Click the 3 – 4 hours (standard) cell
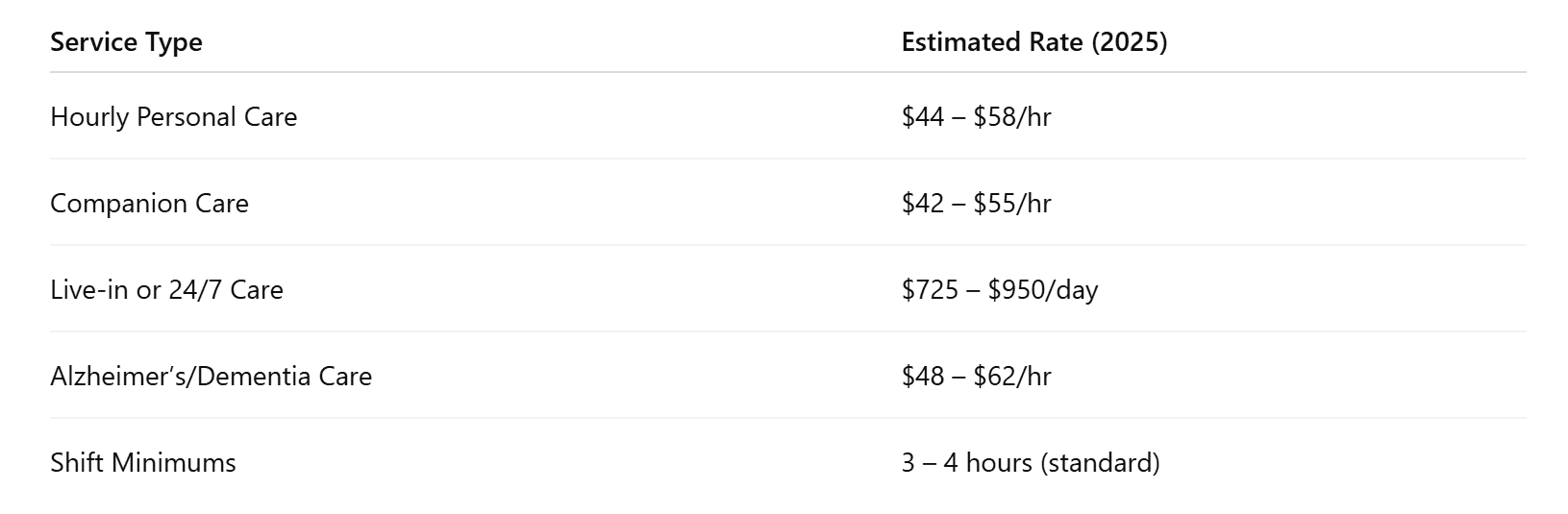The image size is (1568, 514). pos(1031,462)
